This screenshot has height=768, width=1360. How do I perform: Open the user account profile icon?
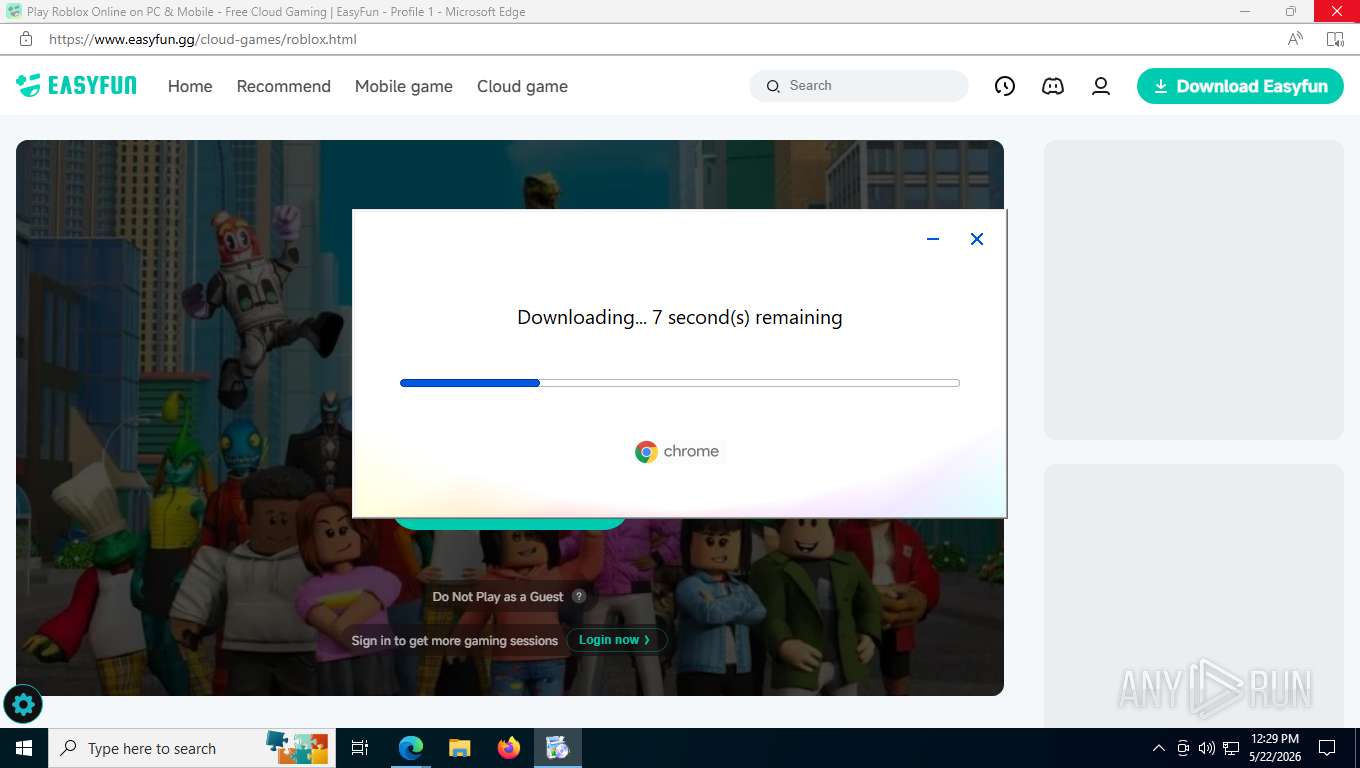tap(1101, 86)
